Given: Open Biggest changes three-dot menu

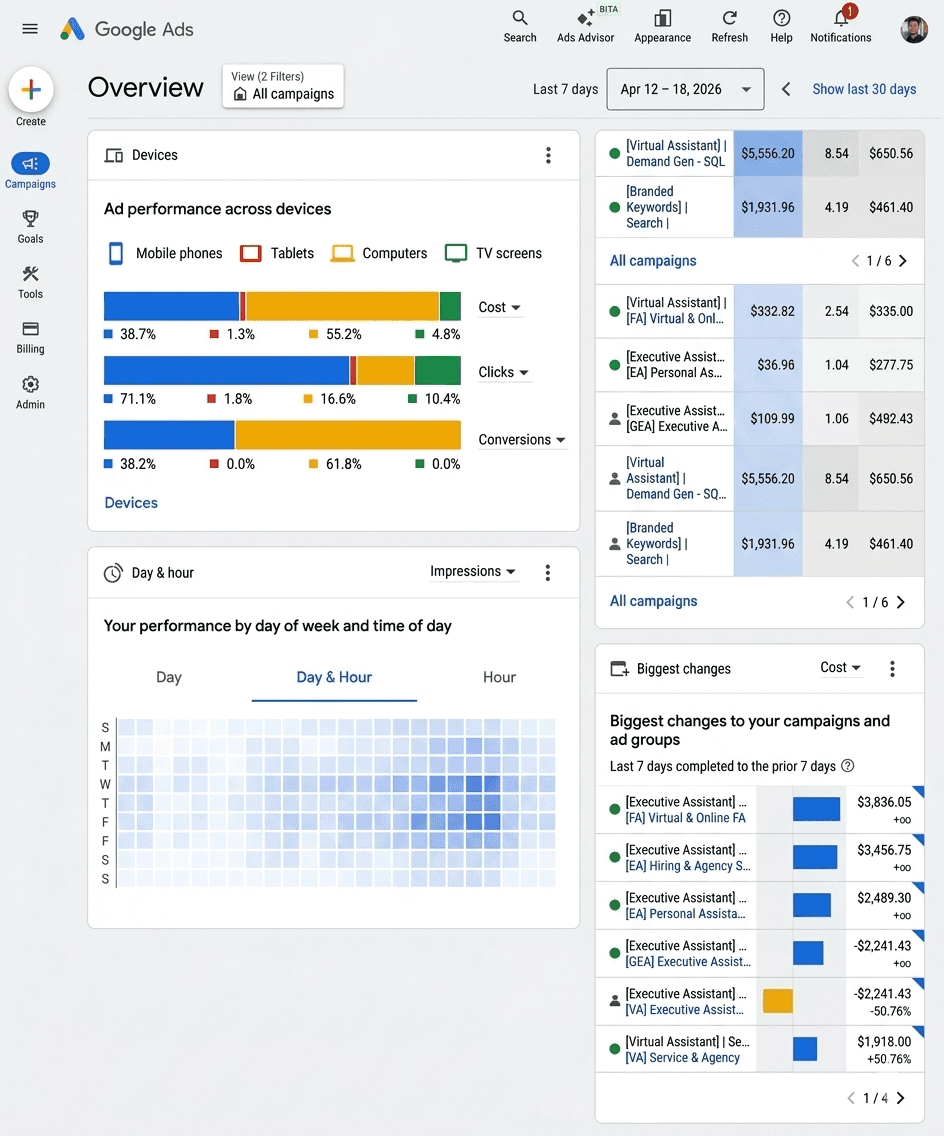Looking at the screenshot, I should click(892, 669).
